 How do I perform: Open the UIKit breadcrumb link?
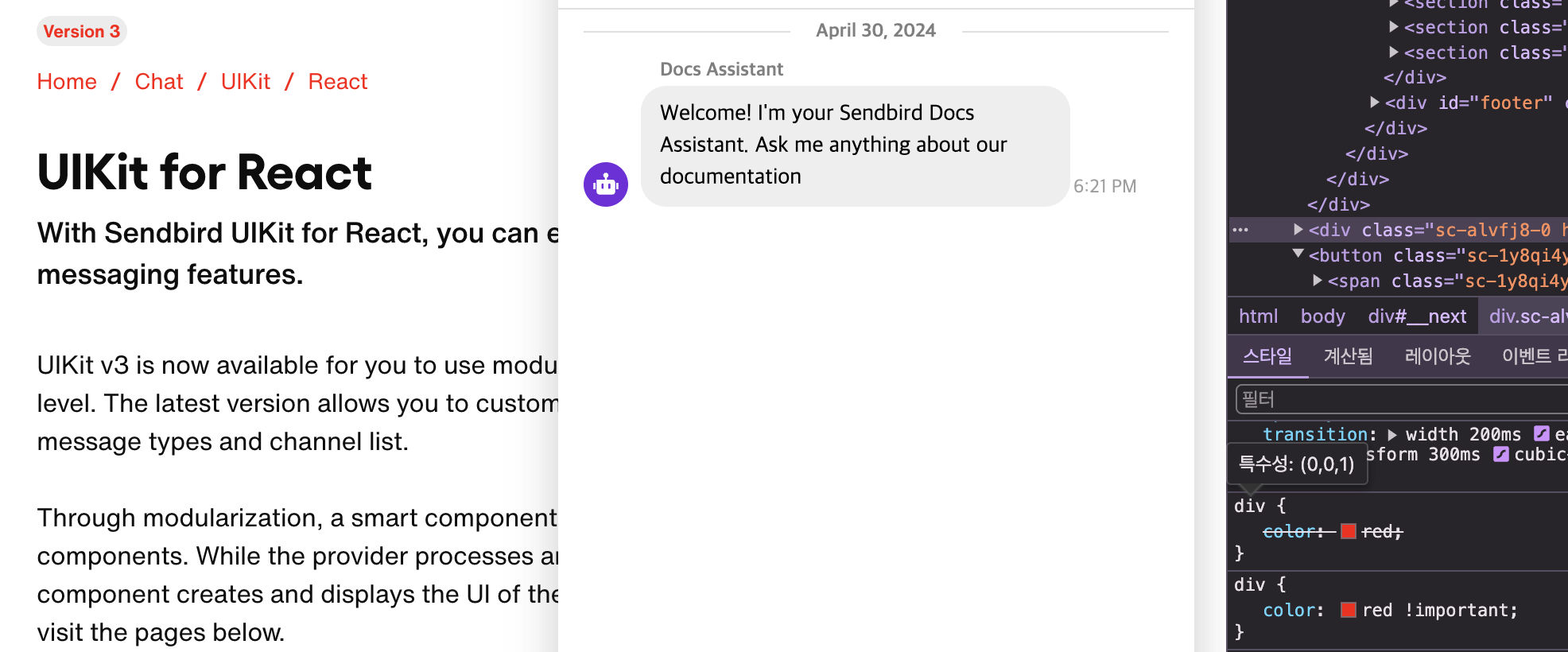[x=246, y=82]
